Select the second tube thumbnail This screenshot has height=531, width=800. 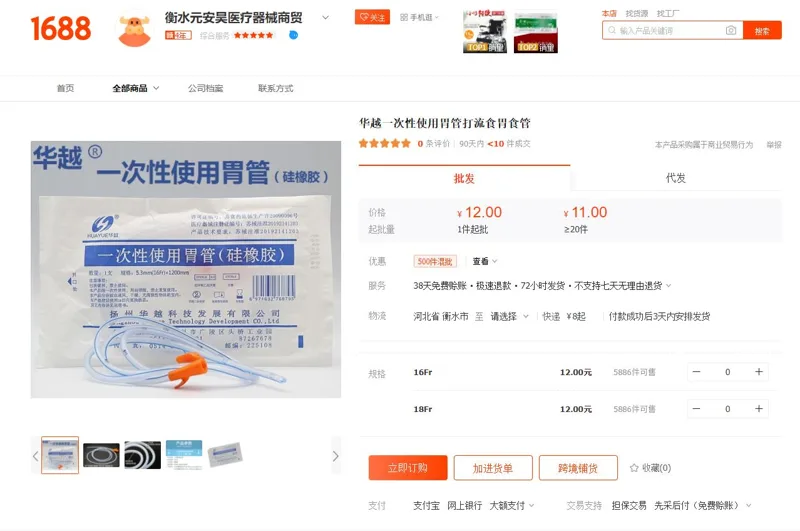pyautogui.click(x=101, y=455)
